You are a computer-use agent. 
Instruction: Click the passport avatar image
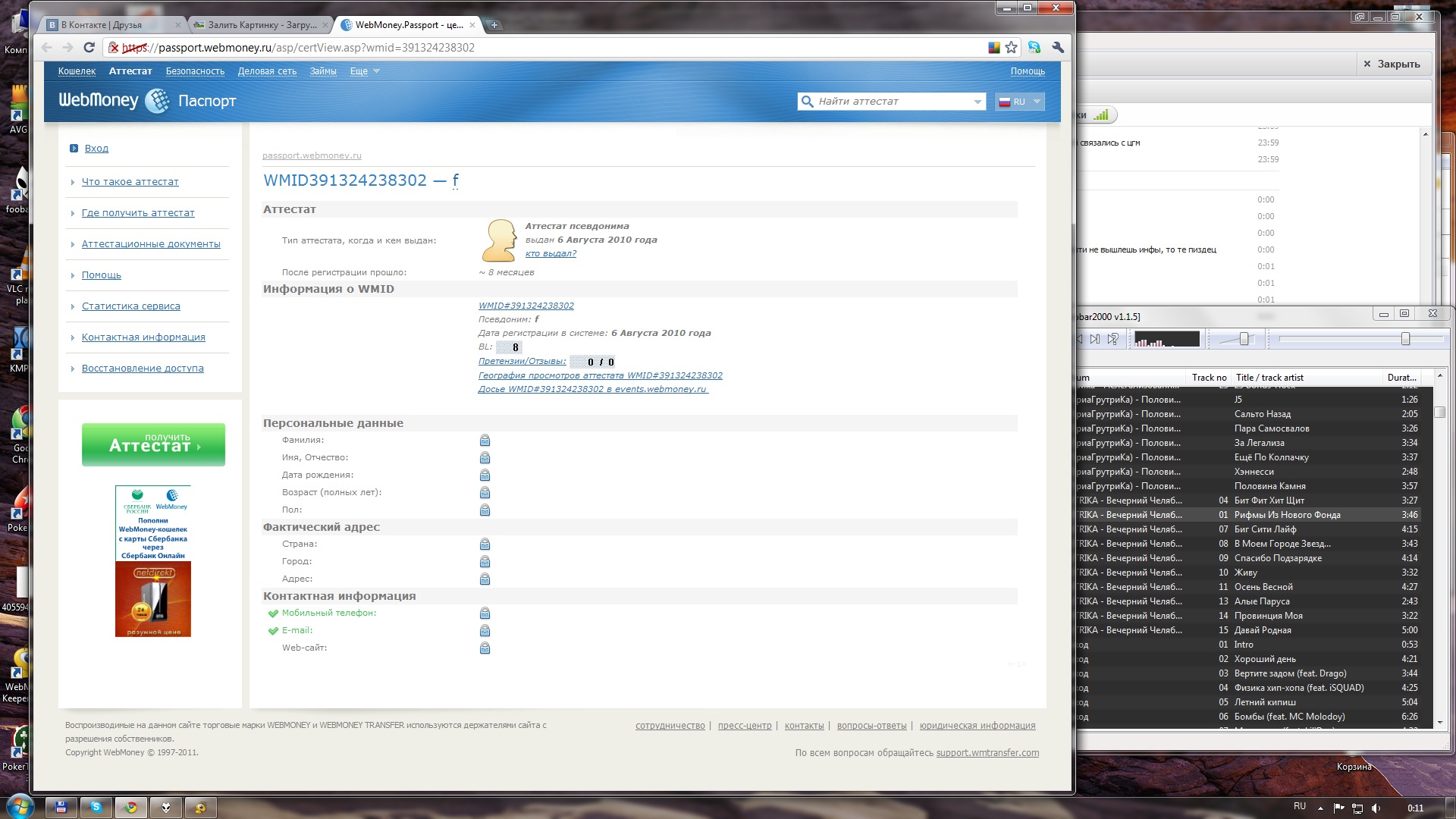pyautogui.click(x=499, y=240)
